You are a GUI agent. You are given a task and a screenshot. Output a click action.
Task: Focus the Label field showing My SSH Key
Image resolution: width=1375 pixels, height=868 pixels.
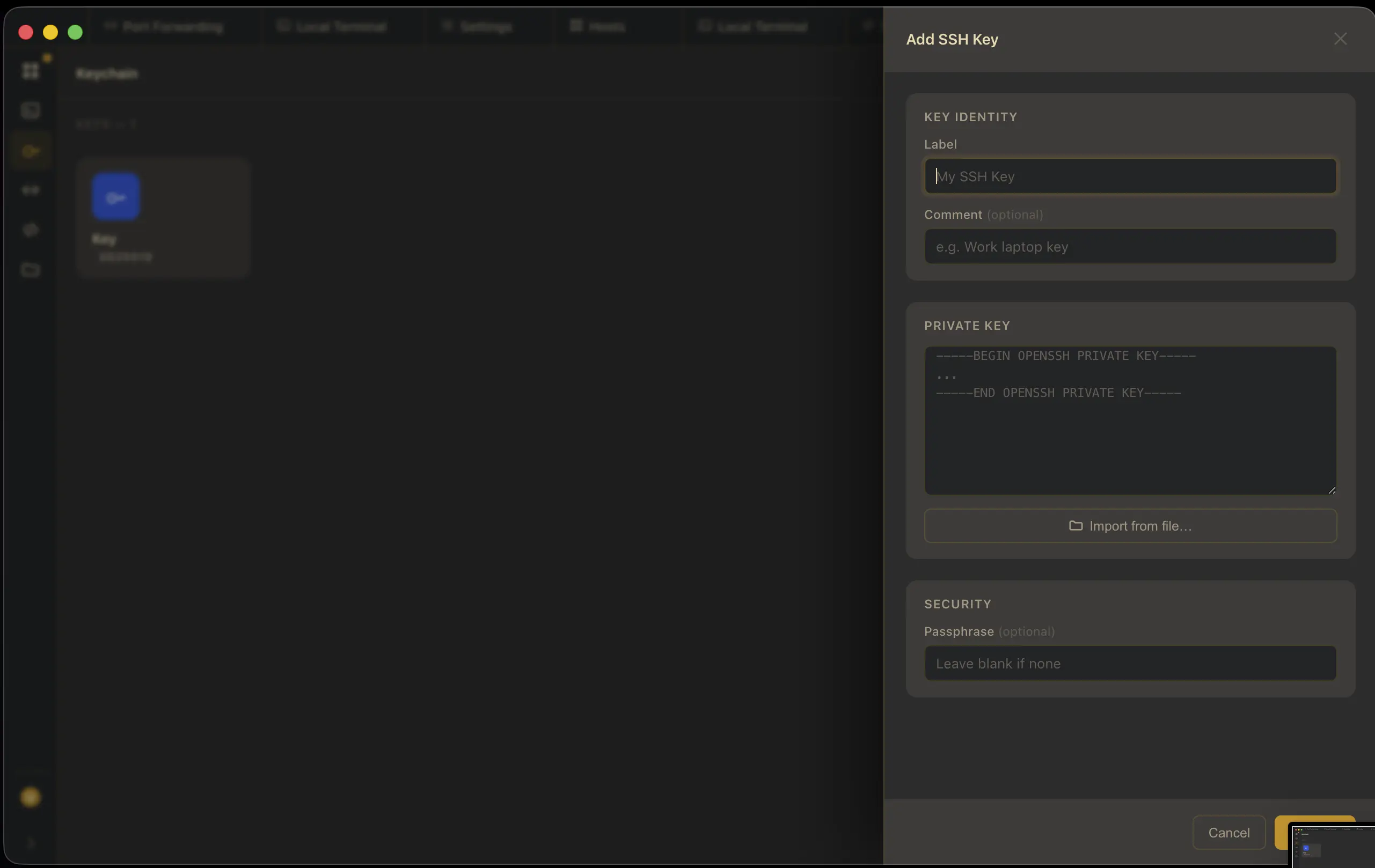[1130, 176]
